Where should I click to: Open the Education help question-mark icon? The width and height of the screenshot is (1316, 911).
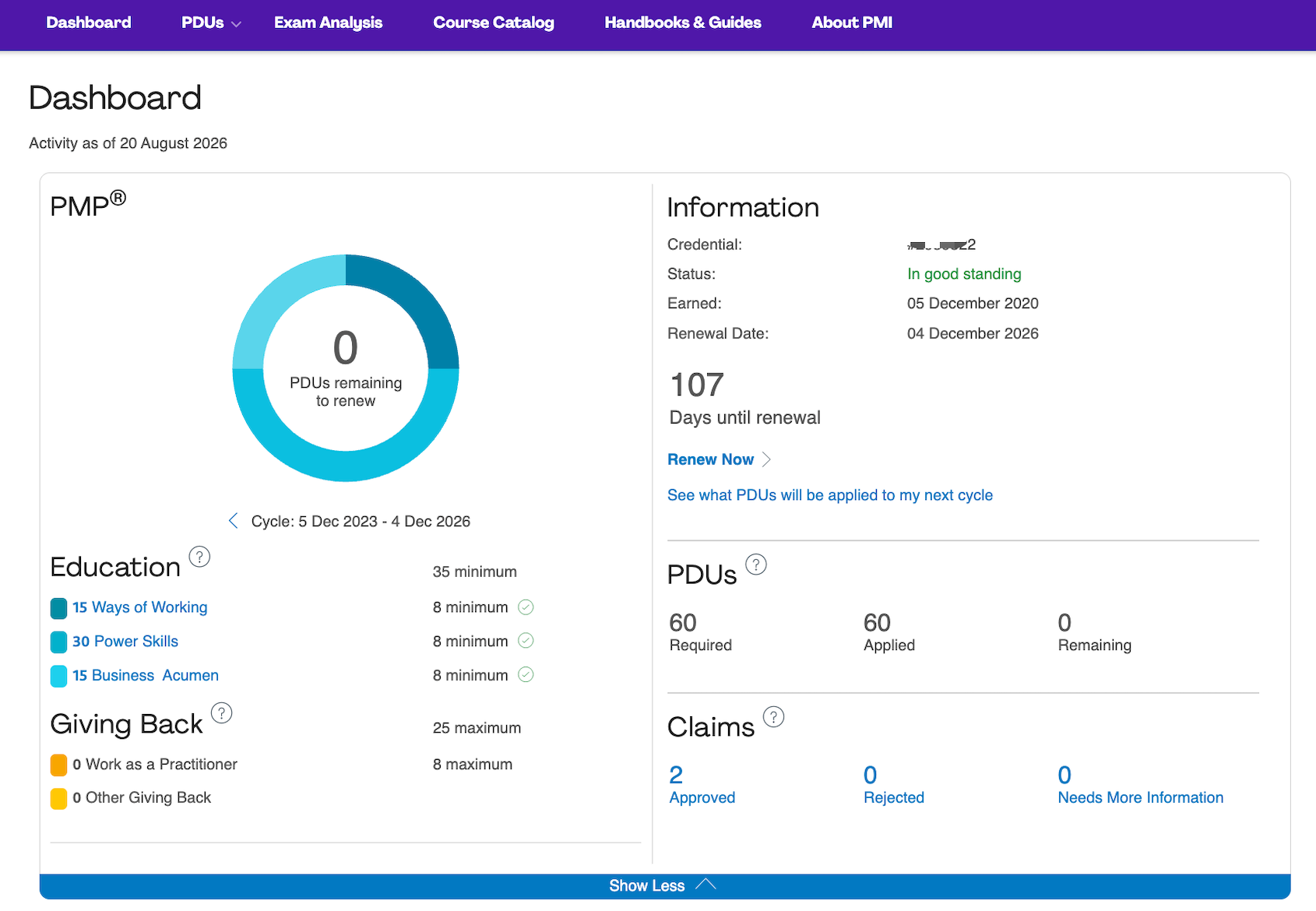pyautogui.click(x=199, y=558)
